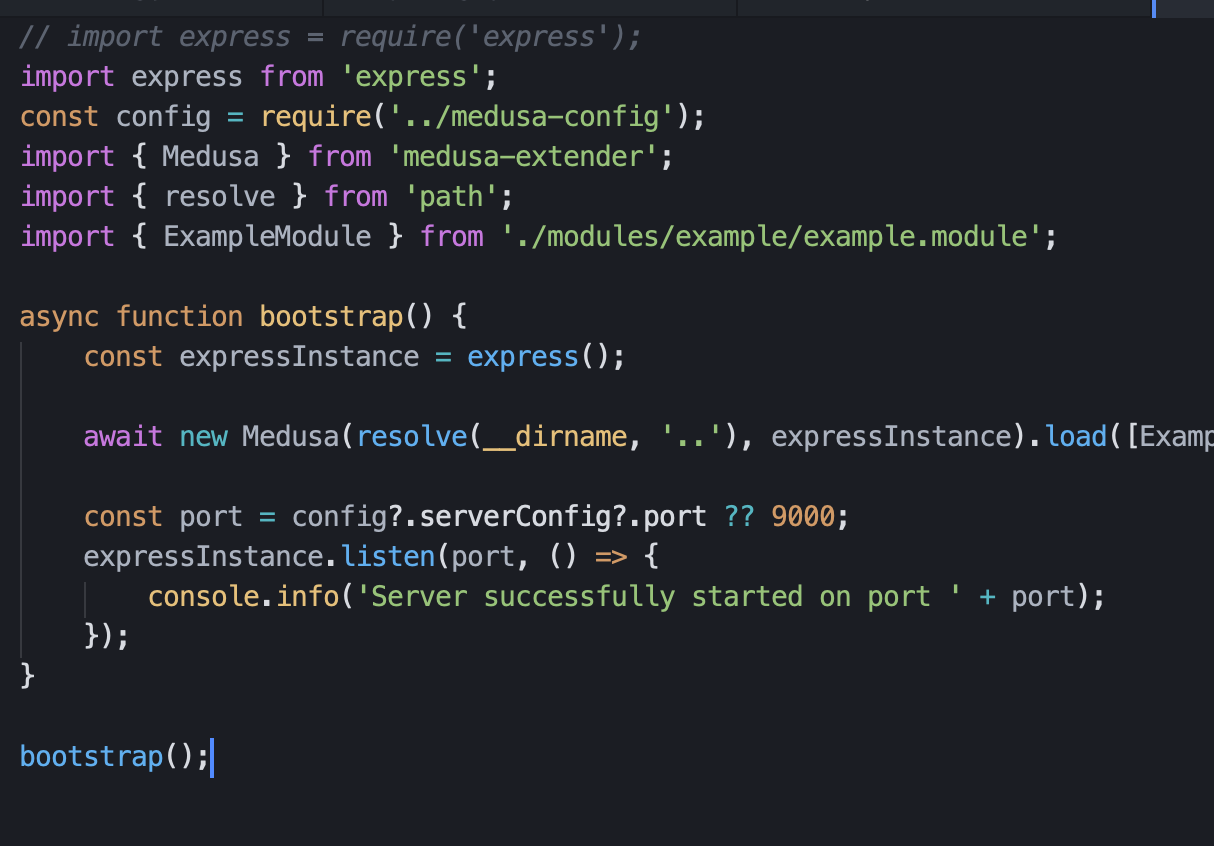Place cursor on the 'await new Medusa' line

tap(300, 436)
